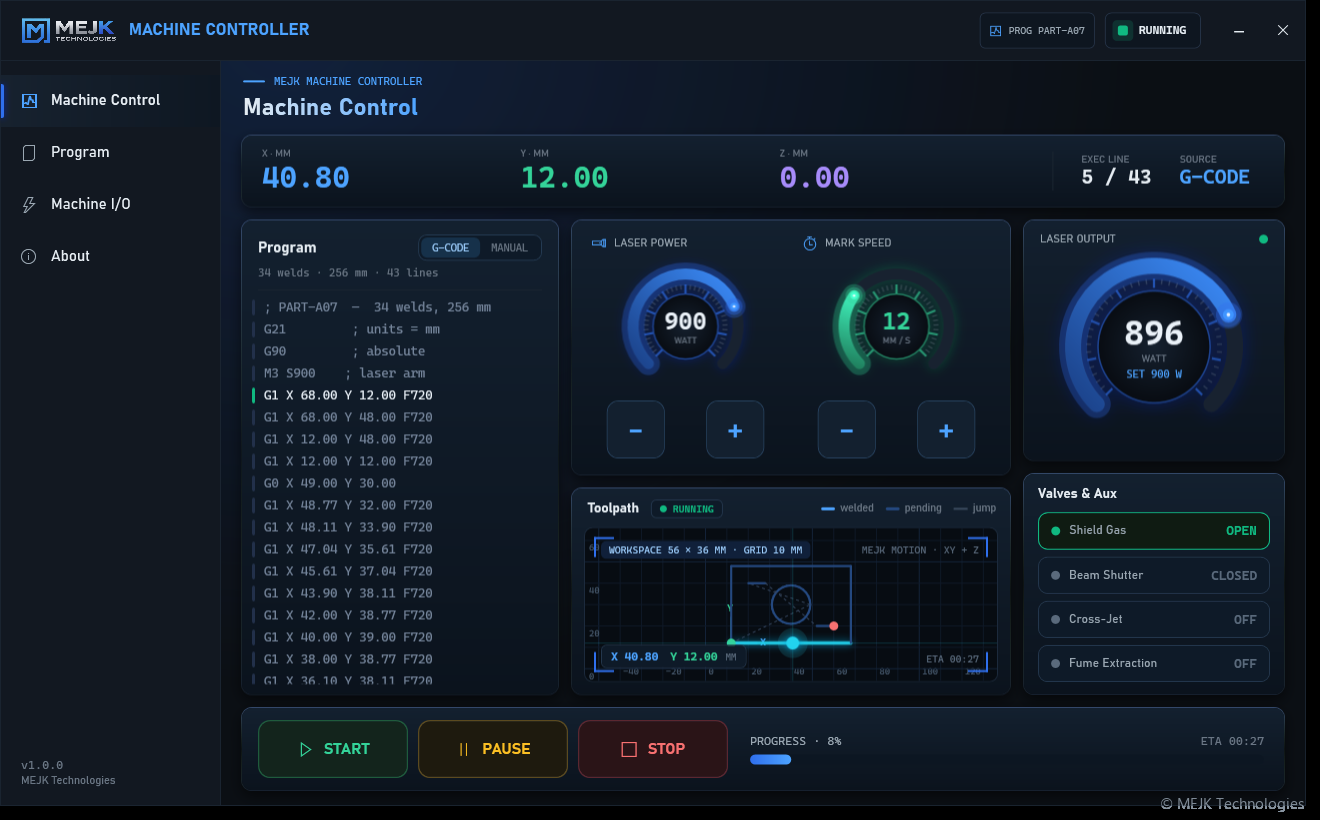Open the Machine Control page
Image resolution: width=1320 pixels, height=820 pixels.
[110, 100]
